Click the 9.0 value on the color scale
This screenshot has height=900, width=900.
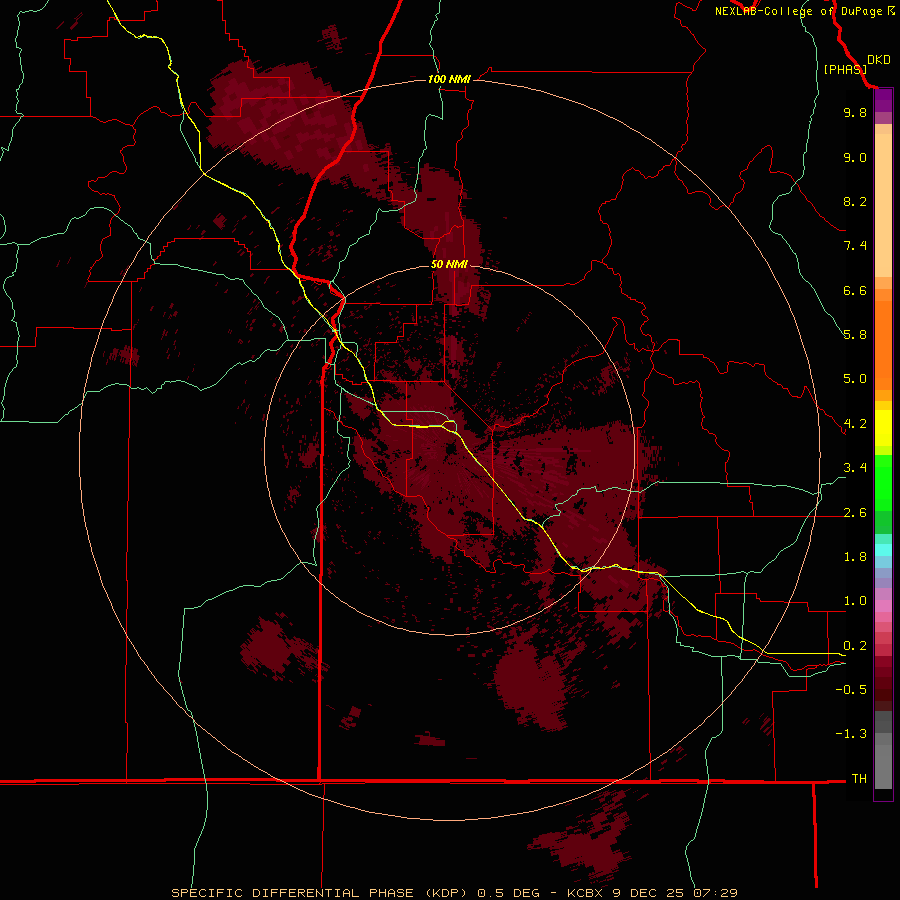(x=855, y=157)
